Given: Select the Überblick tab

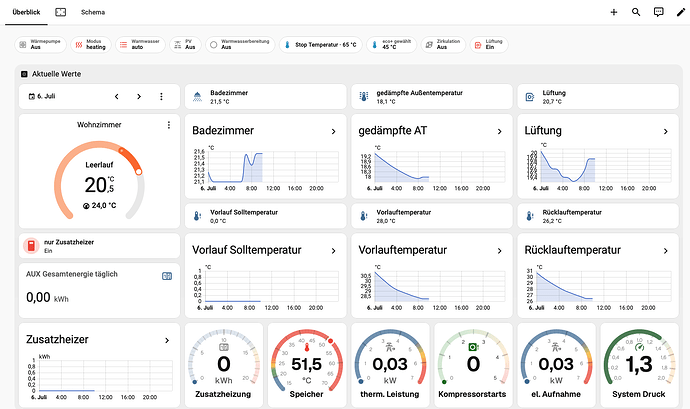Looking at the screenshot, I should pyautogui.click(x=26, y=12).
